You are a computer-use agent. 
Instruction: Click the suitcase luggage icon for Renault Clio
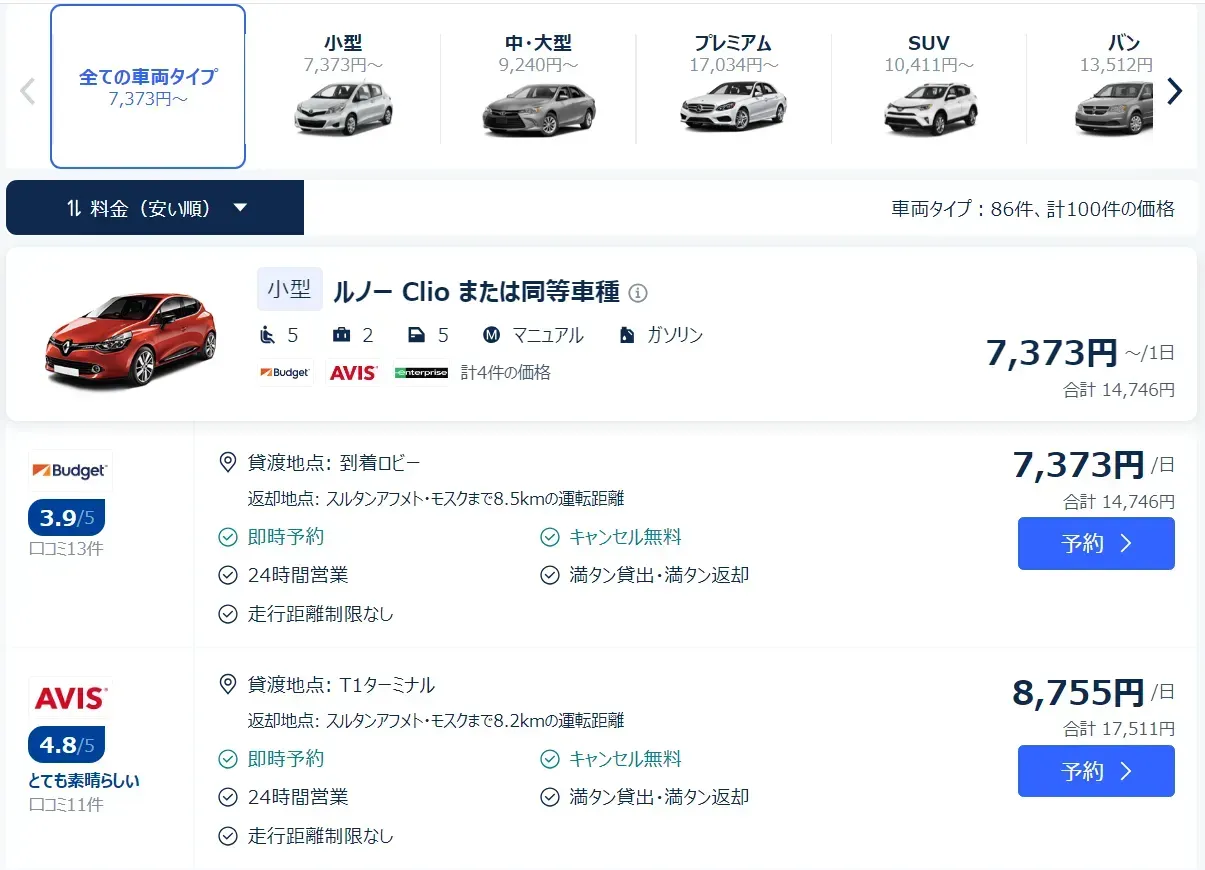pos(340,335)
